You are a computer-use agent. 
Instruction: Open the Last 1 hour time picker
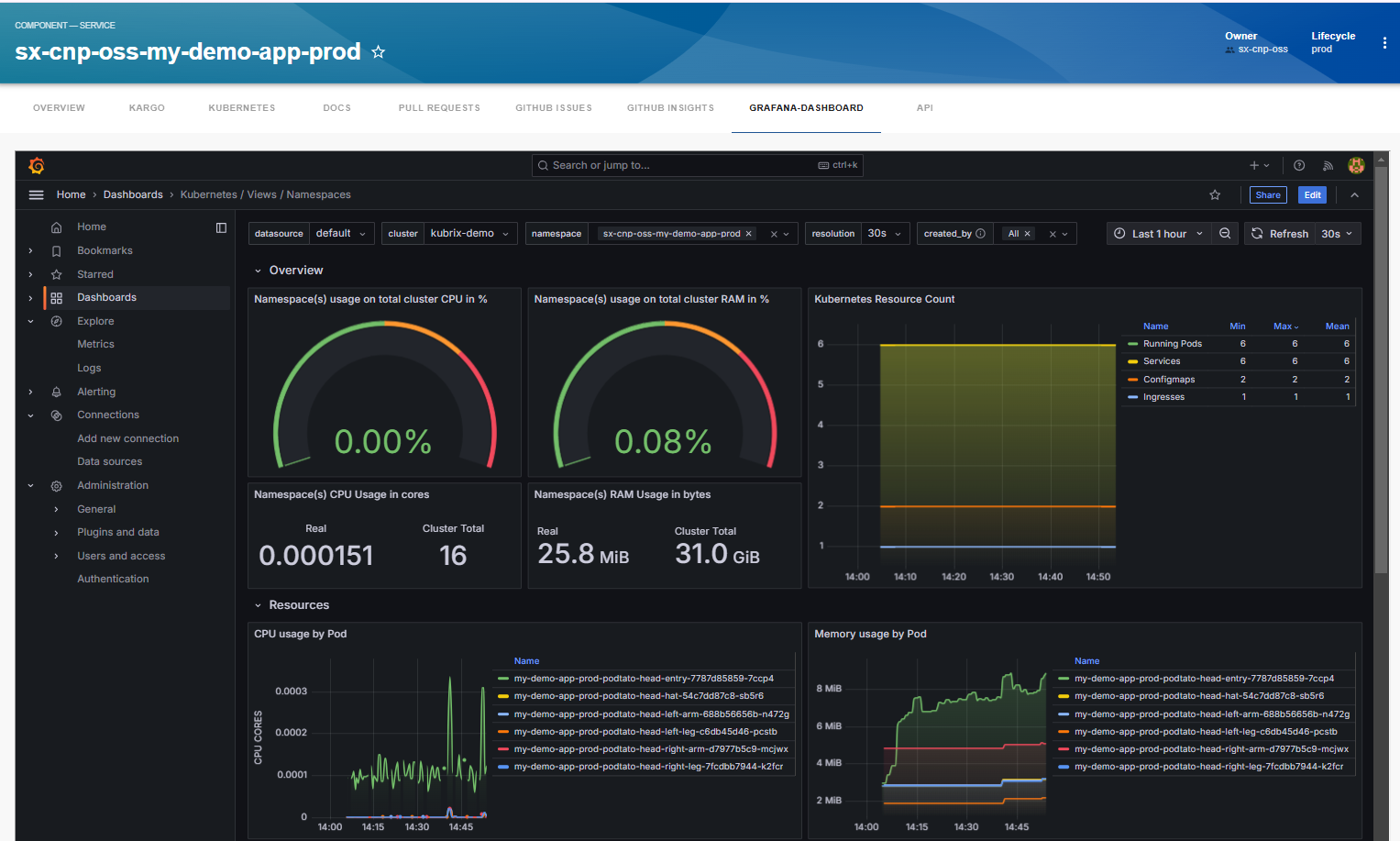click(1159, 234)
